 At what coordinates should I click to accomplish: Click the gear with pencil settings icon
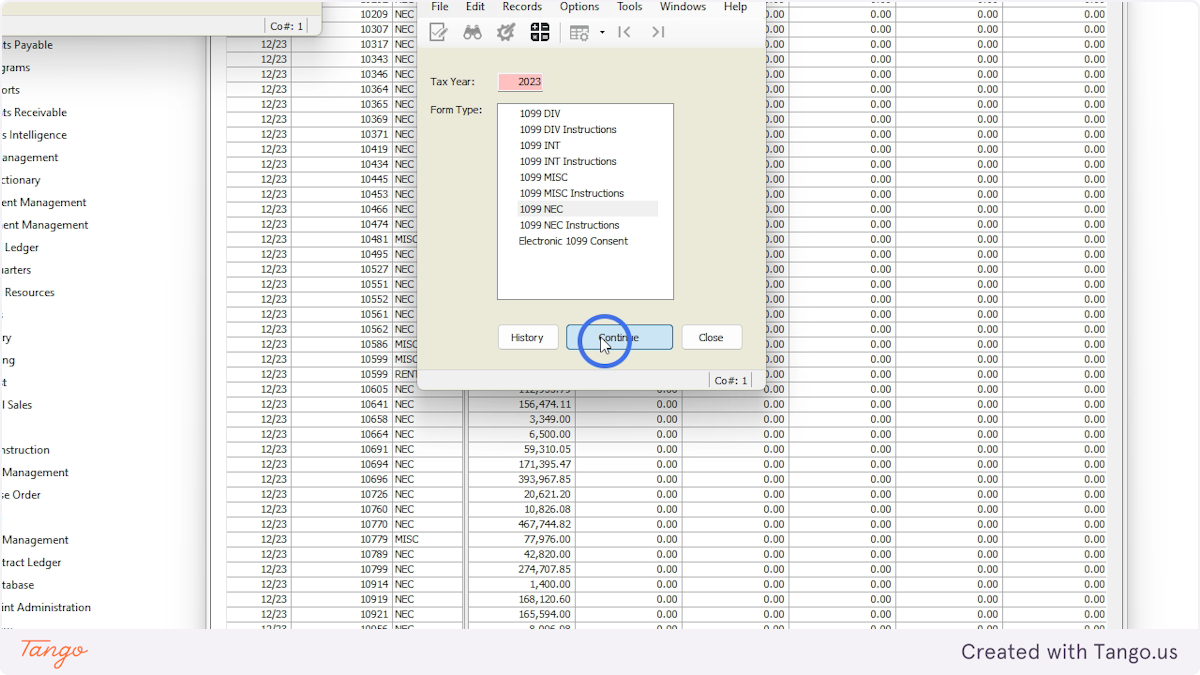(x=506, y=32)
